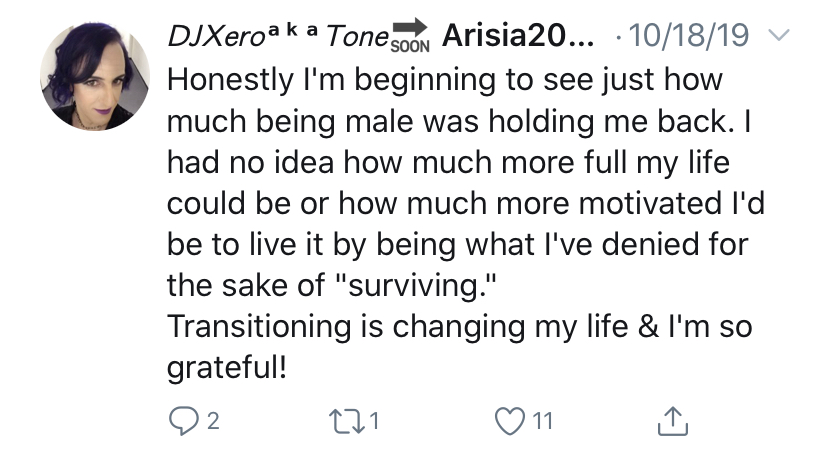This screenshot has height=450, width=828.
Task: Open the share options upload icon
Action: click(673, 420)
